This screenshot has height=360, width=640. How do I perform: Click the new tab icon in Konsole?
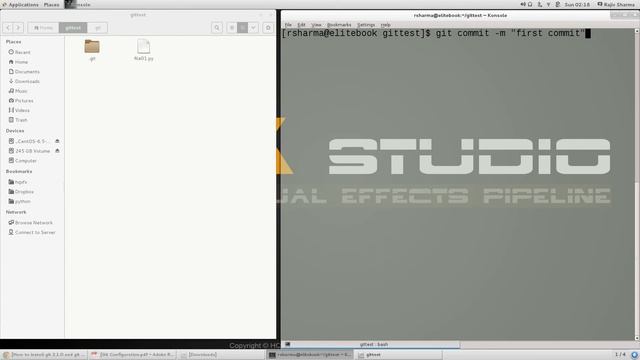[287, 344]
